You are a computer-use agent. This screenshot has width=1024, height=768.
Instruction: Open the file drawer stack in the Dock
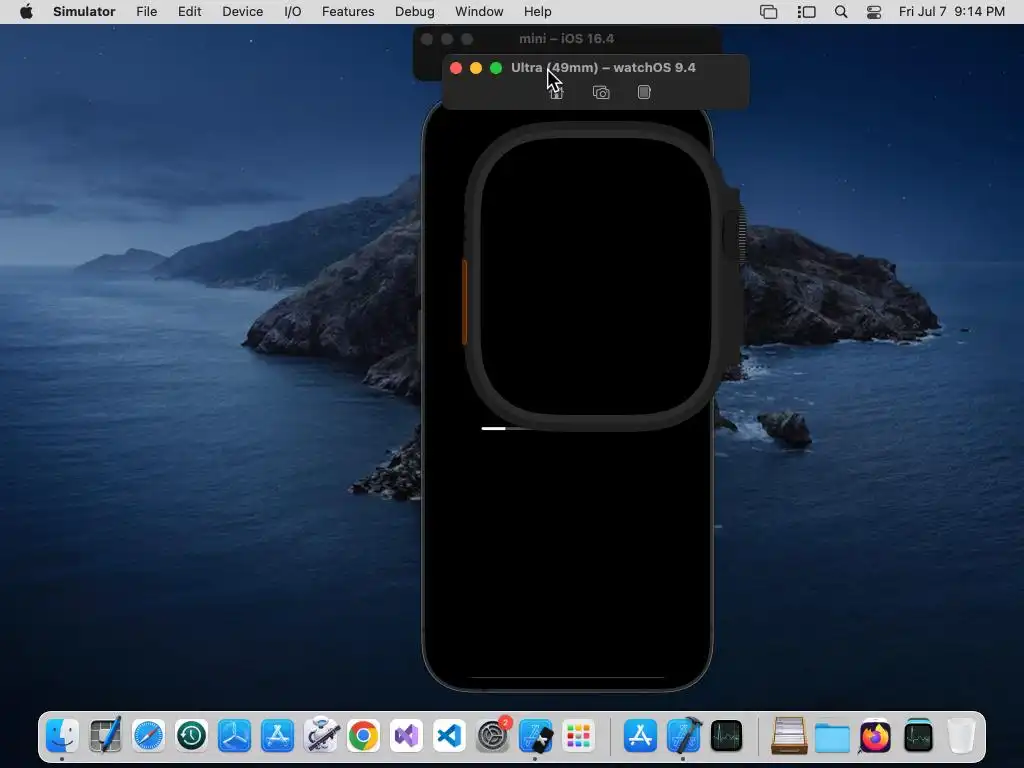click(x=789, y=735)
